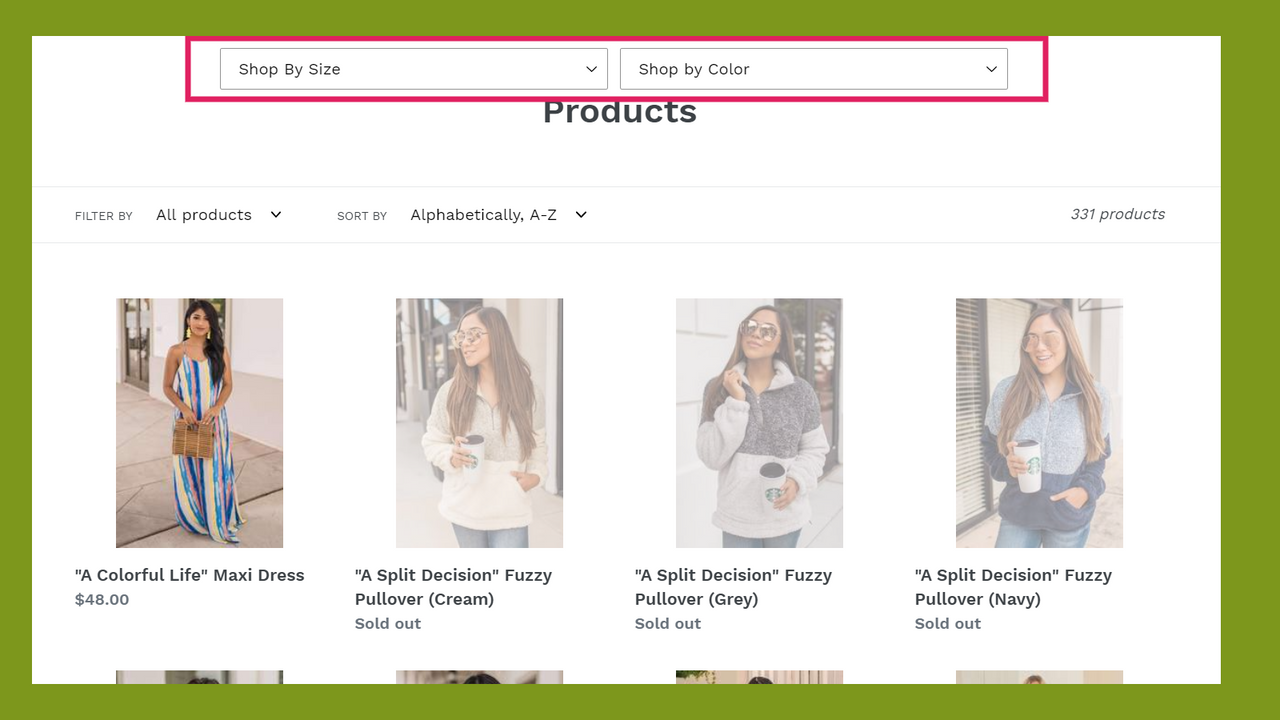Open the SORT BY Alphabetically A-Z dropdown
Image resolution: width=1280 pixels, height=720 pixels.
[x=497, y=214]
